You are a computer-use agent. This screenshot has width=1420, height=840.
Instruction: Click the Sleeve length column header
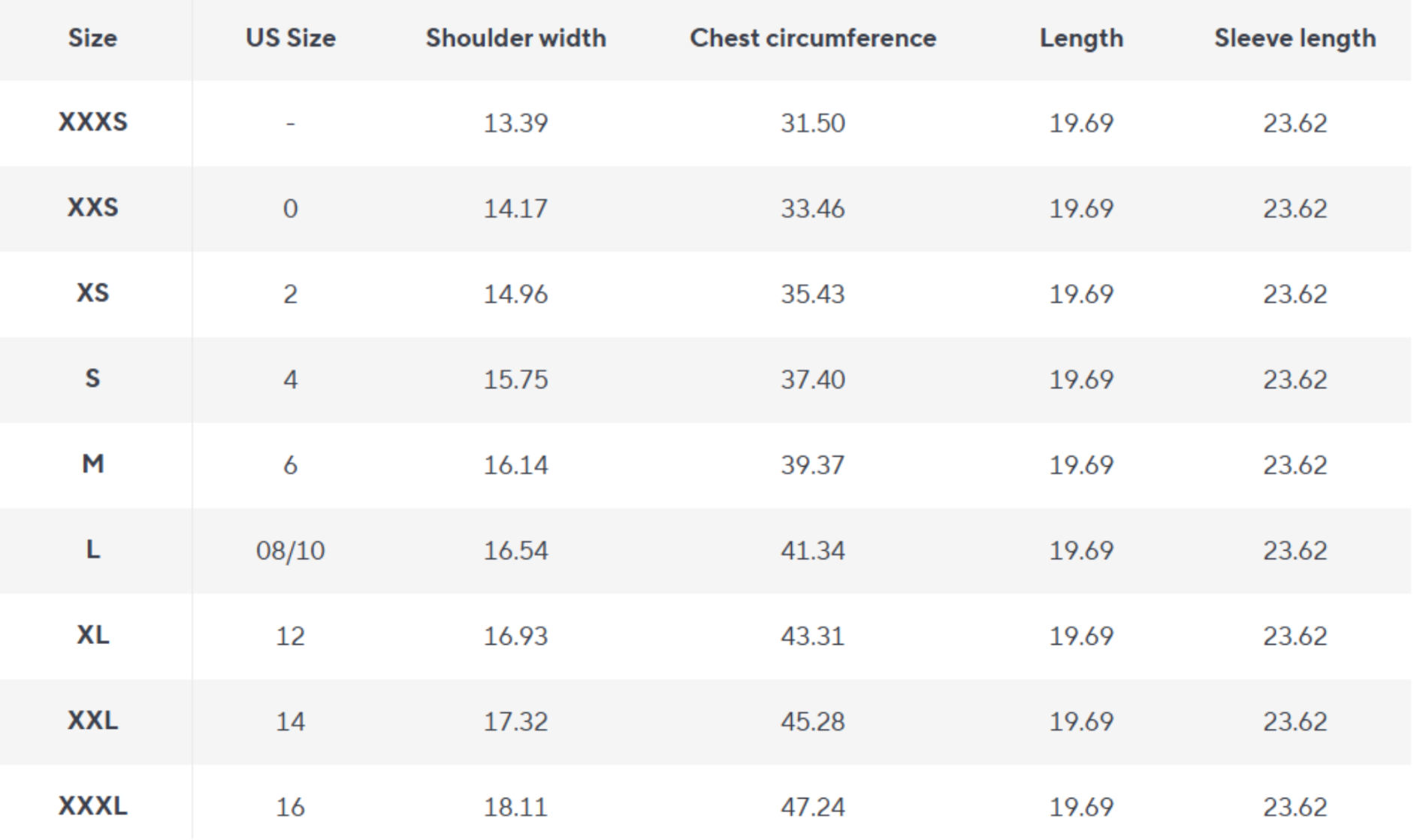pos(1295,38)
